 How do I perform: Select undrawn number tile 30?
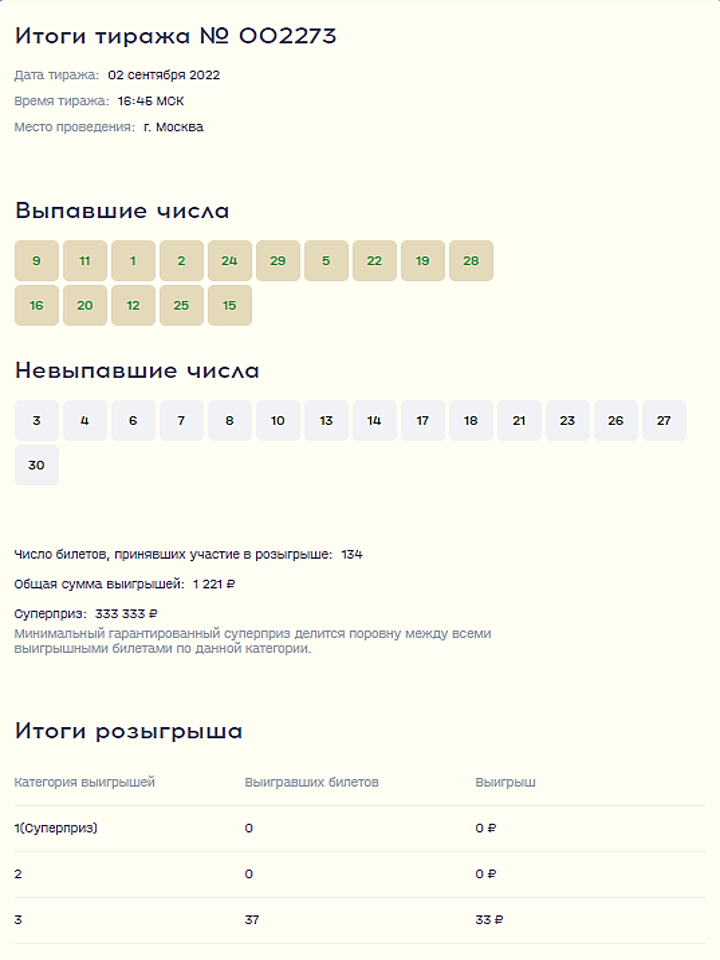point(37,466)
